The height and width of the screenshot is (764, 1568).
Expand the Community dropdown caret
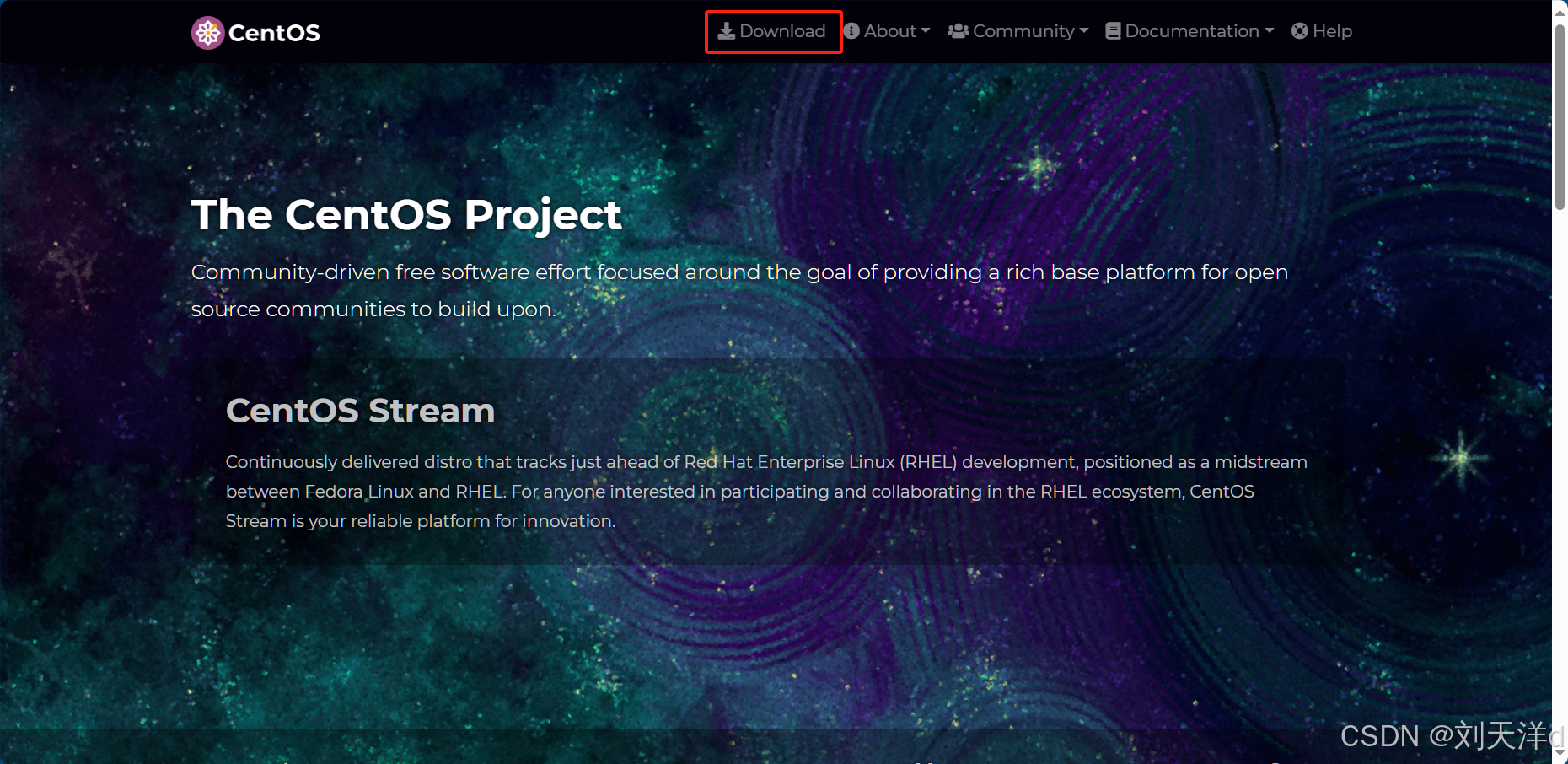coord(1084,31)
